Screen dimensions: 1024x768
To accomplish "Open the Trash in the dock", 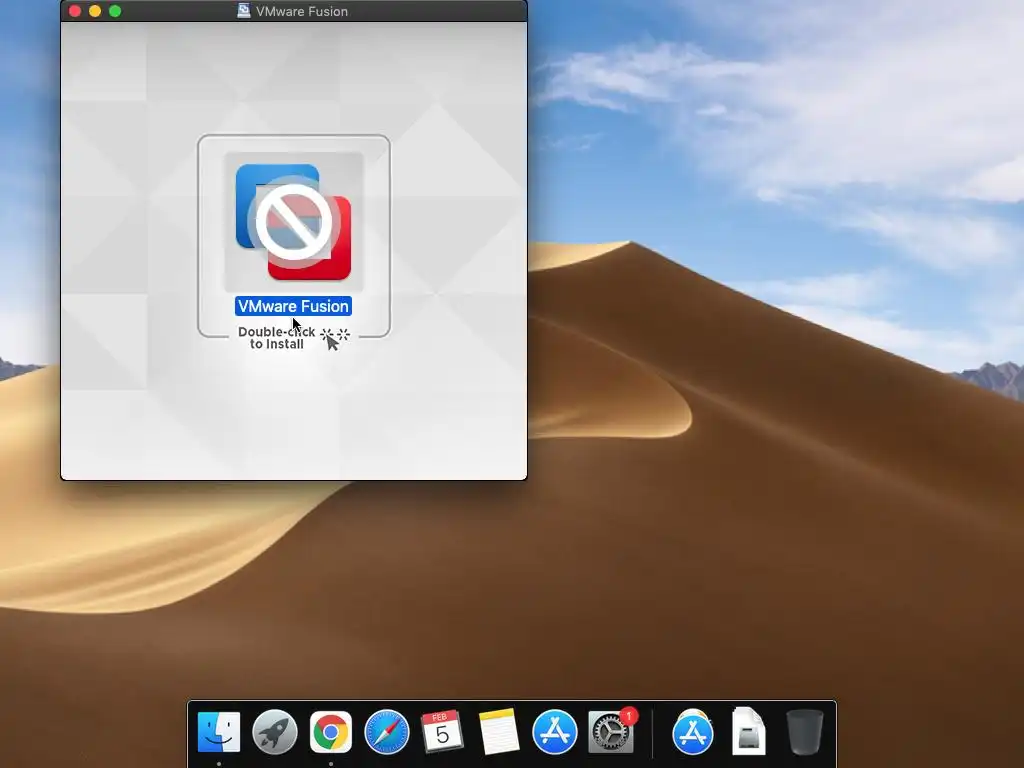I will (x=805, y=732).
